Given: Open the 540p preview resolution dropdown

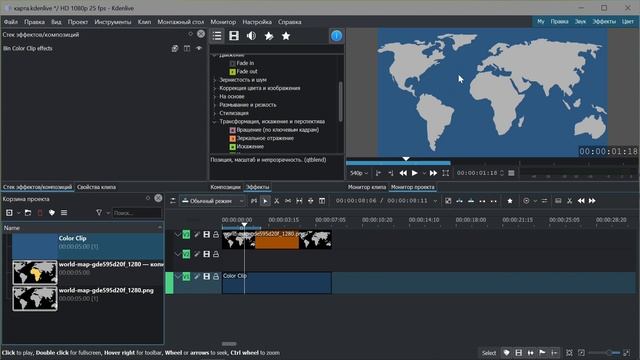Looking at the screenshot, I should (359, 173).
